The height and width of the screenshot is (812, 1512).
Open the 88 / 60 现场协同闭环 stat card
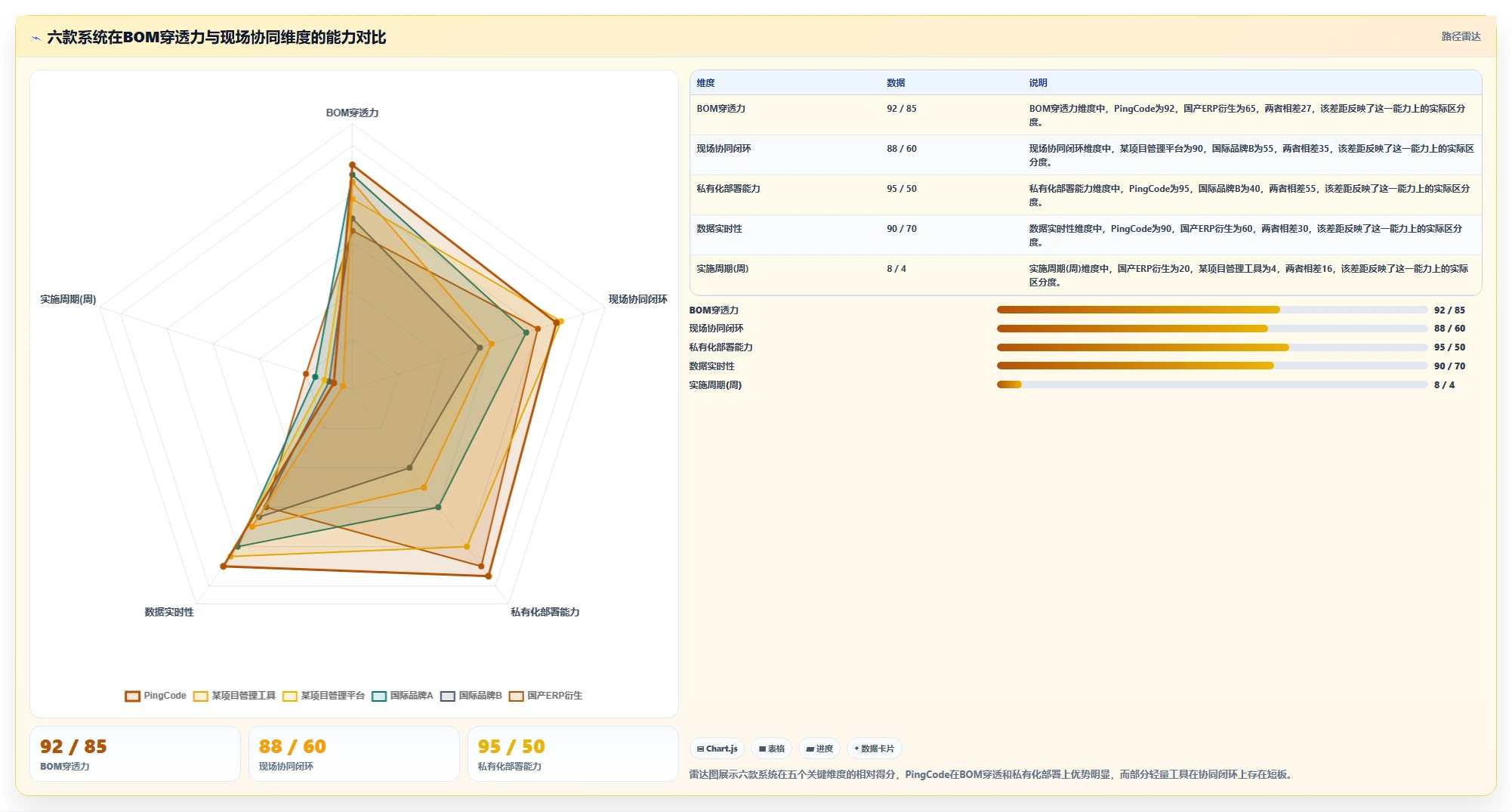pyautogui.click(x=354, y=754)
